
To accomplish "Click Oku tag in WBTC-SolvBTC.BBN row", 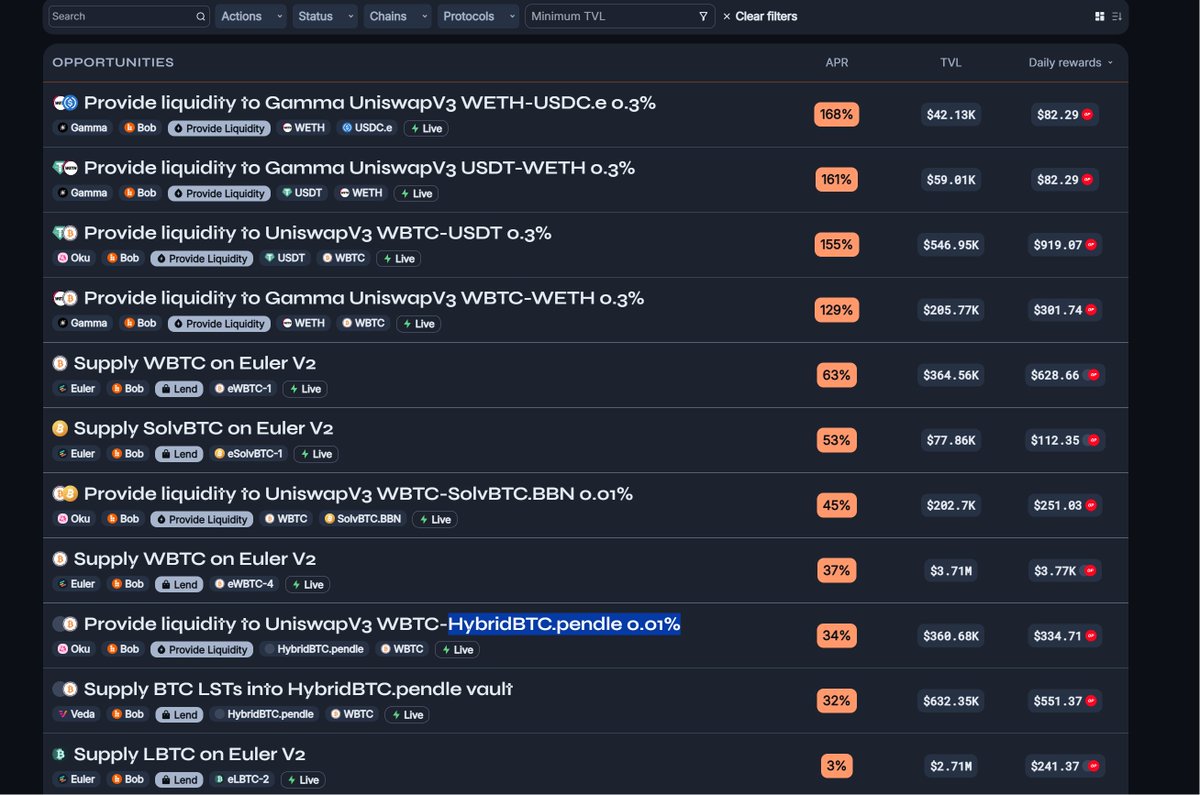I will coord(73,519).
